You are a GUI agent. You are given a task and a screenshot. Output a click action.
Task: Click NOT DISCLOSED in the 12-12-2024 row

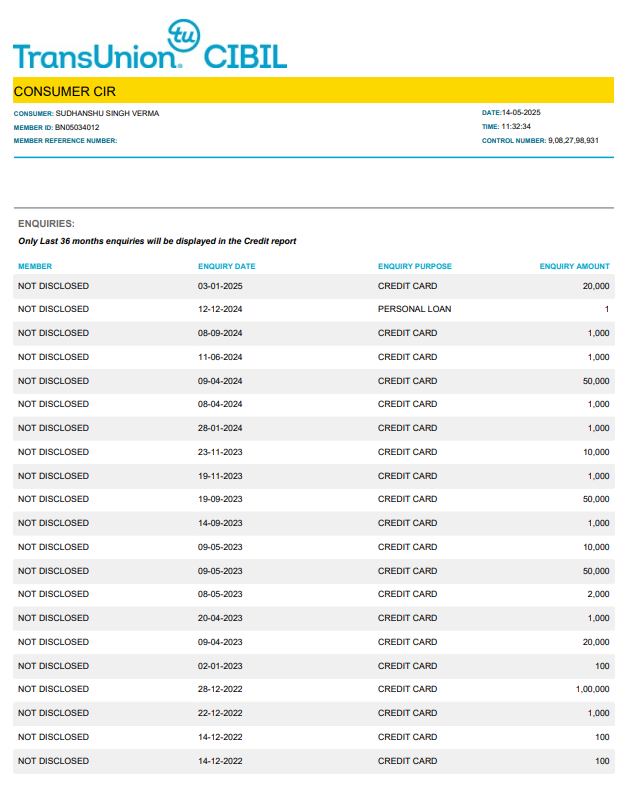coord(53,309)
